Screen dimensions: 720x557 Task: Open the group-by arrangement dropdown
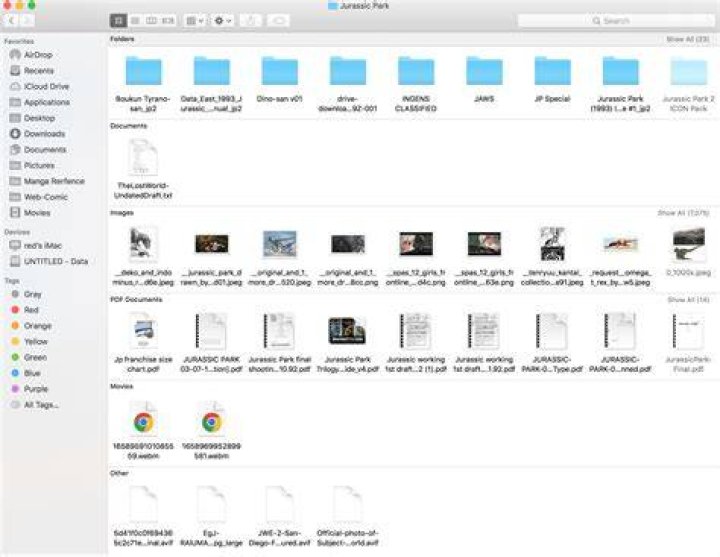(x=195, y=21)
